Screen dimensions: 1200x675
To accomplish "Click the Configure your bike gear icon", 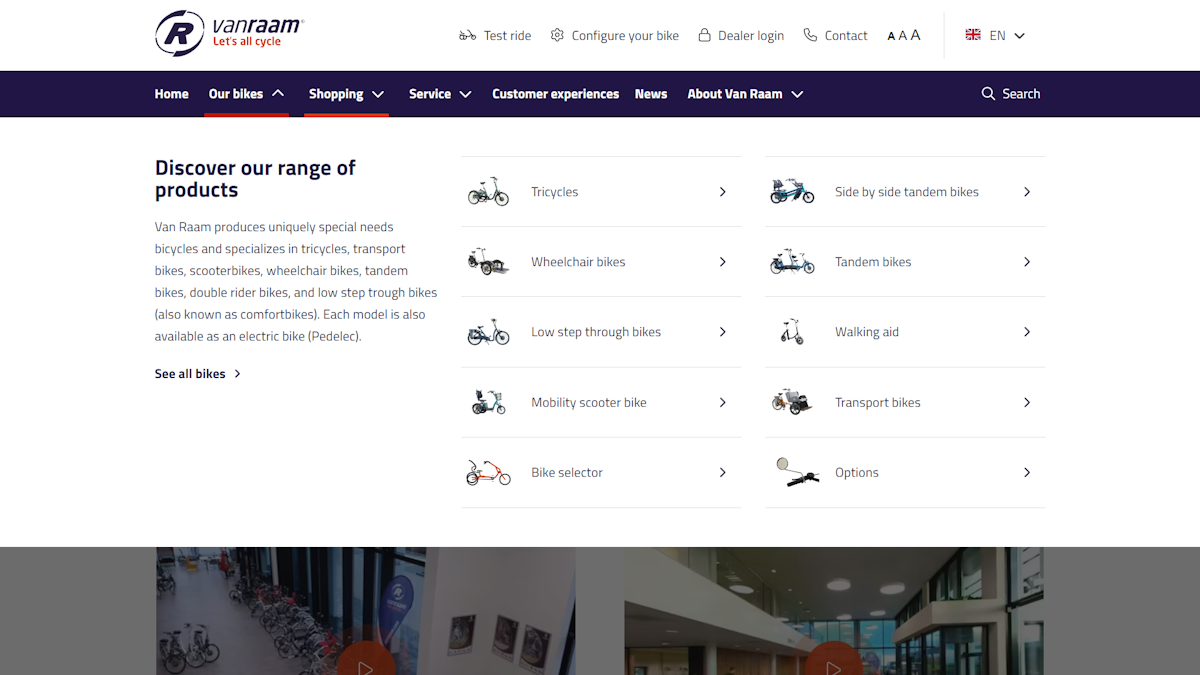I will (557, 35).
